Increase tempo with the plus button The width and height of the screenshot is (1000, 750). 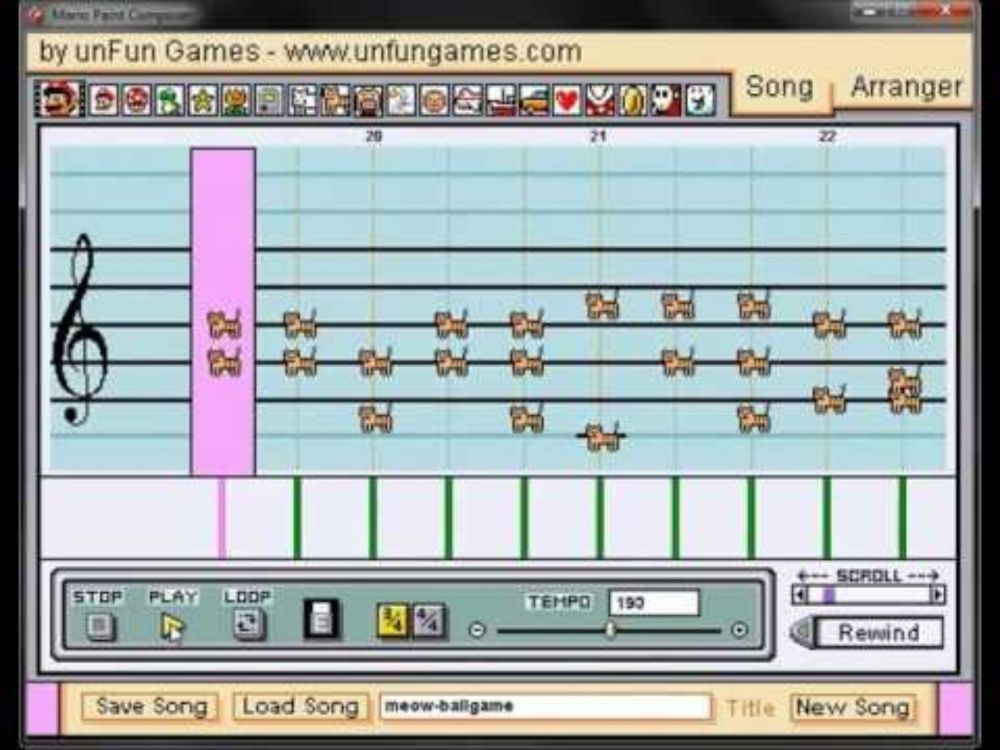click(739, 631)
